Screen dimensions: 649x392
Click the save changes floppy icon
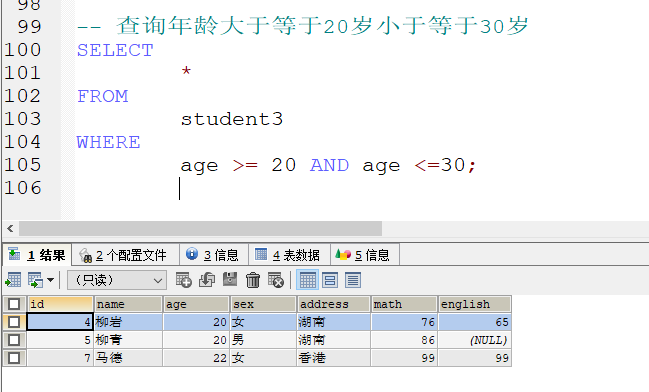pos(230,280)
